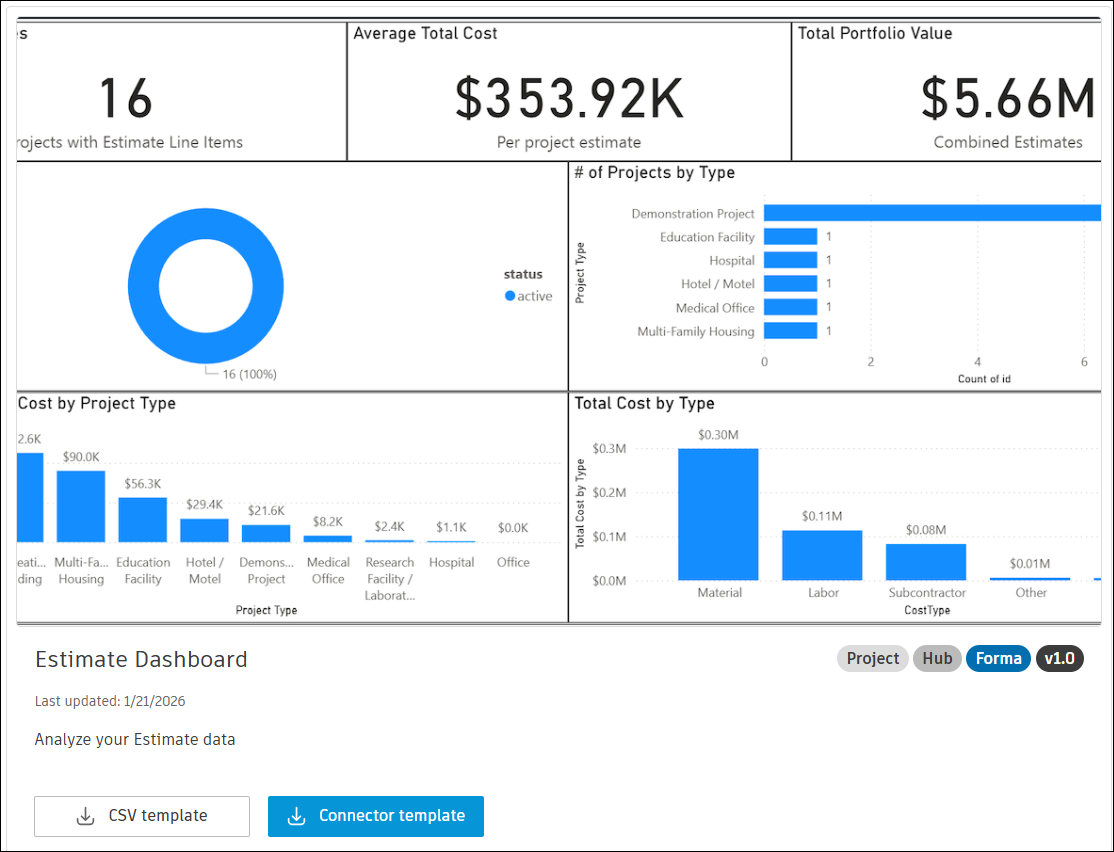Click the Demonstration Project bar
Image resolution: width=1114 pixels, height=852 pixels.
point(932,213)
